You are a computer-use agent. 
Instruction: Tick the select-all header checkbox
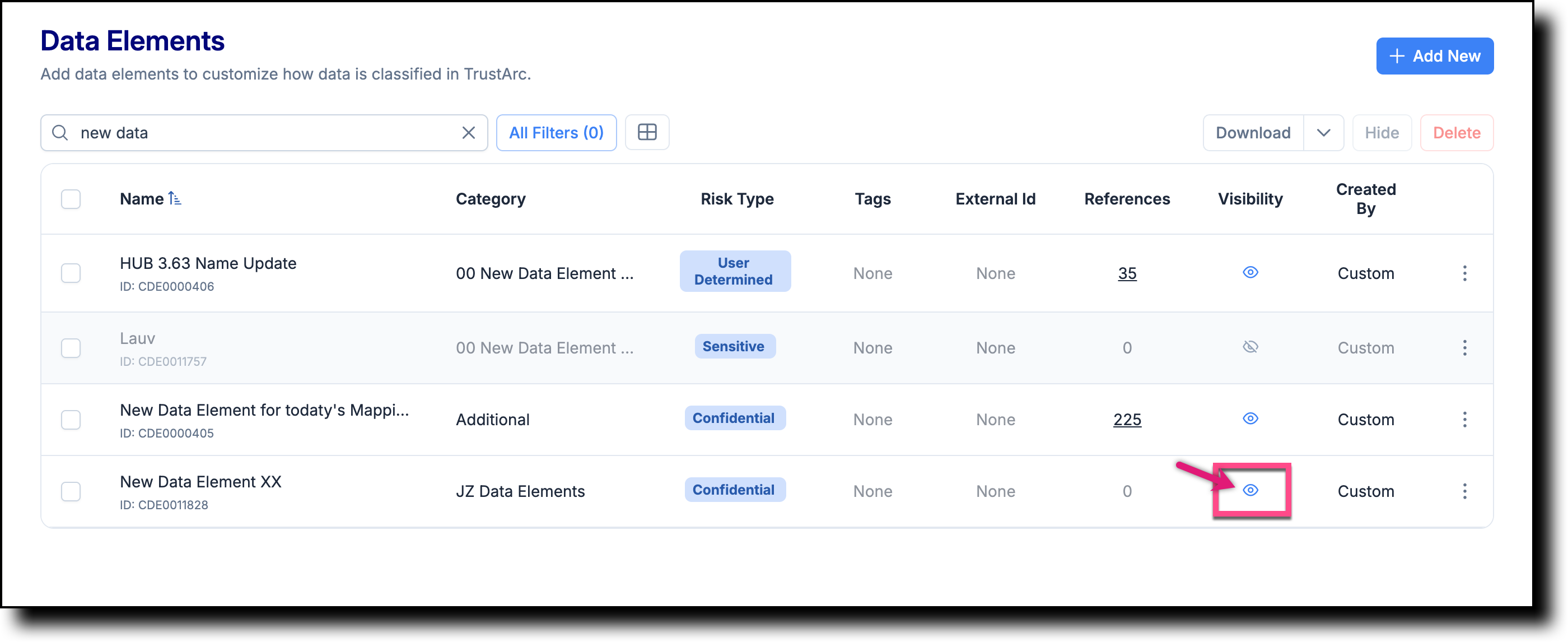pos(71,198)
